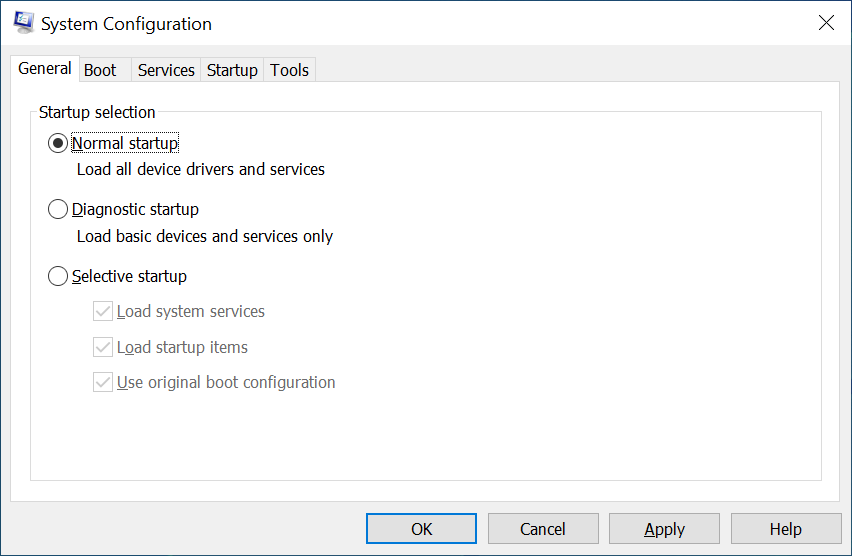Image resolution: width=852 pixels, height=556 pixels.
Task: Select the Normal startup radio button
Action: pyautogui.click(x=58, y=144)
